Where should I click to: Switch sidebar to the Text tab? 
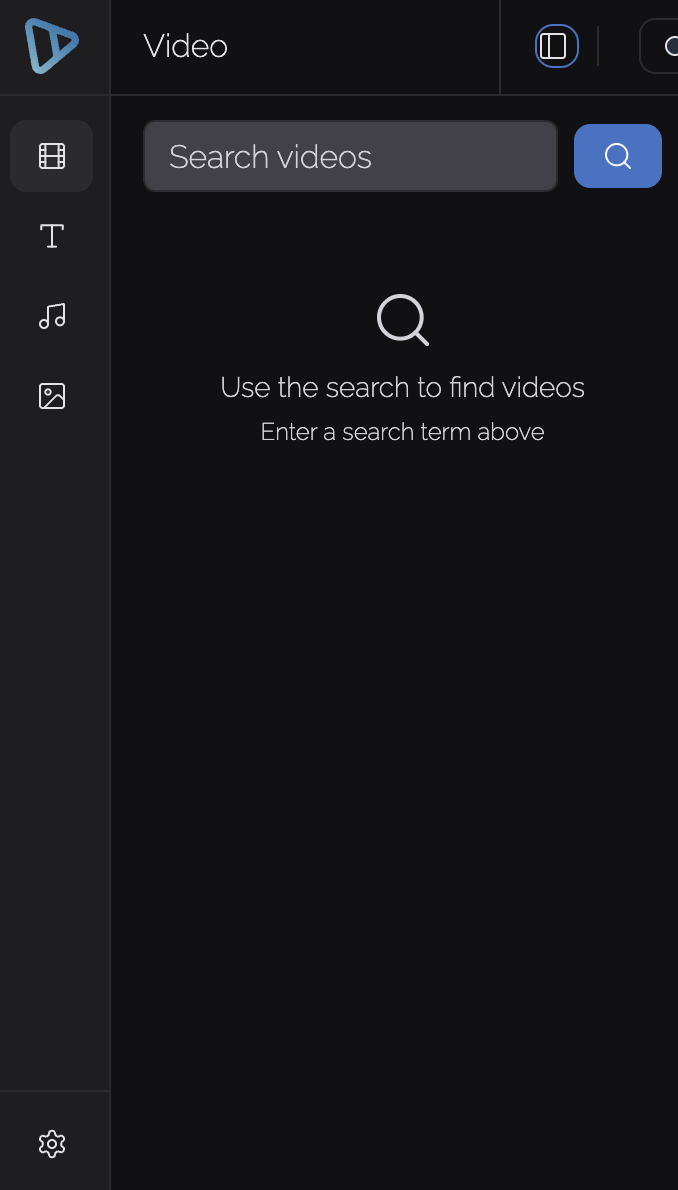pos(52,236)
